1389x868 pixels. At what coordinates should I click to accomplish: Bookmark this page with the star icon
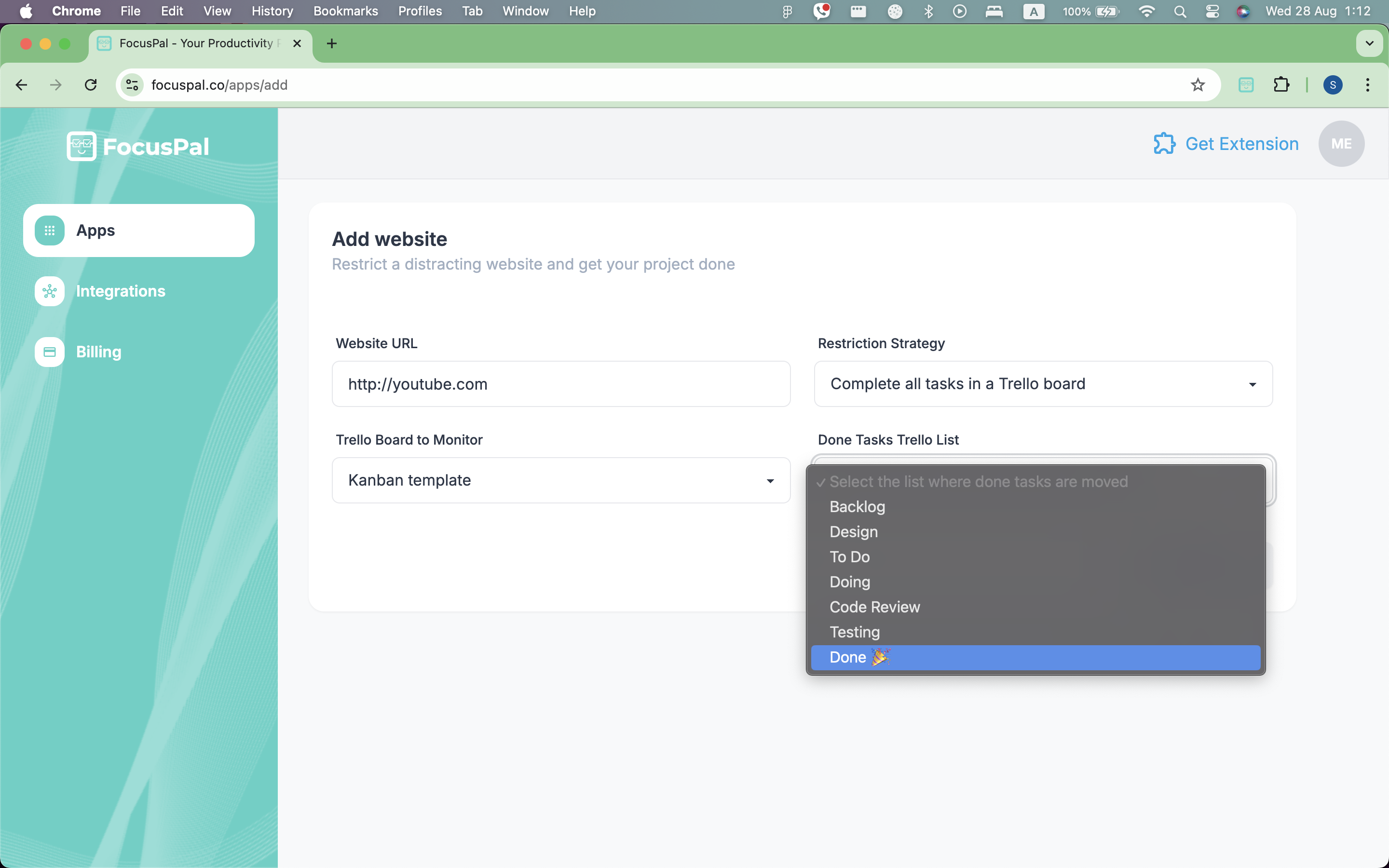coord(1198,85)
